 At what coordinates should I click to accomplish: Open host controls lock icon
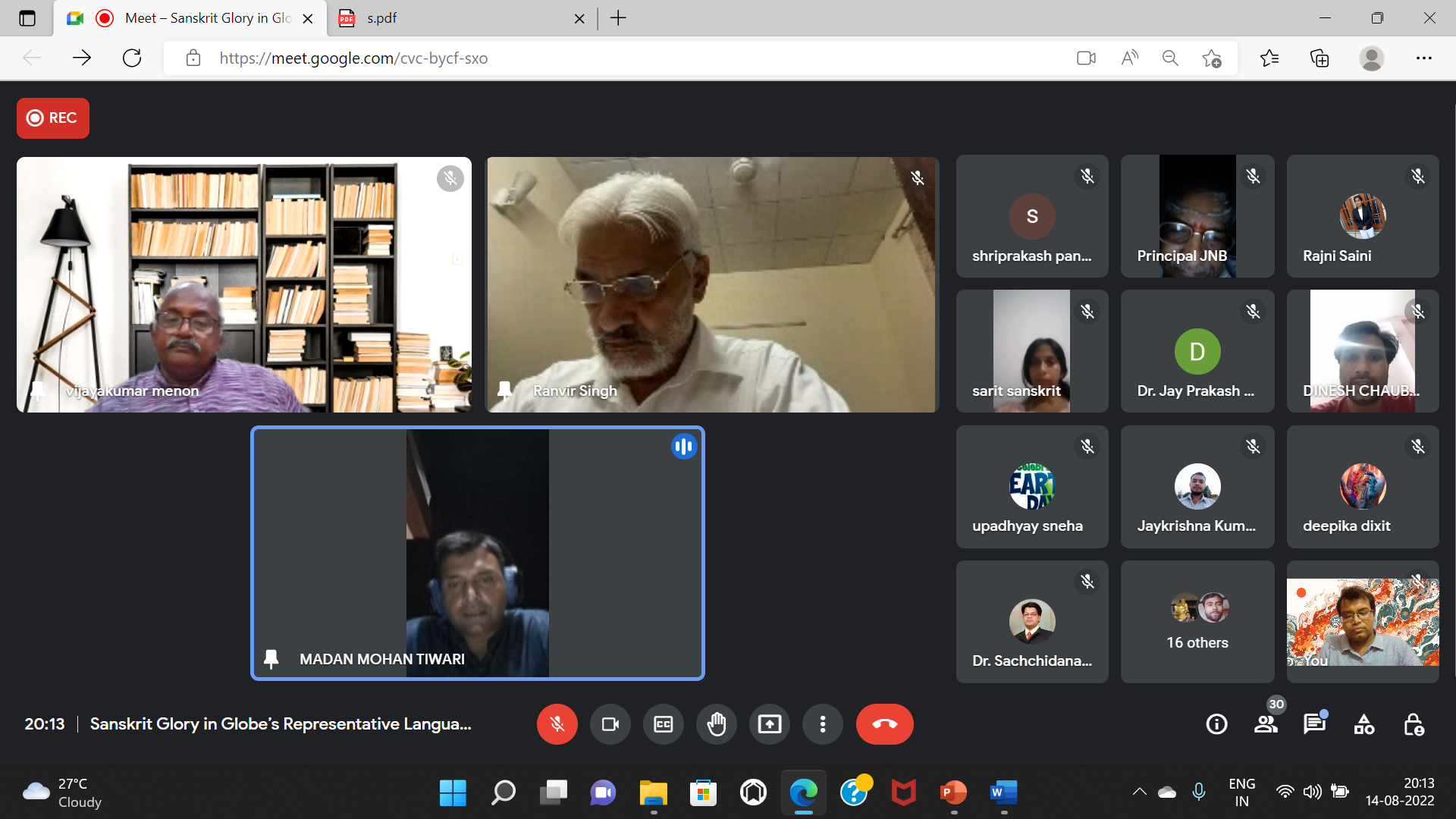(1413, 724)
